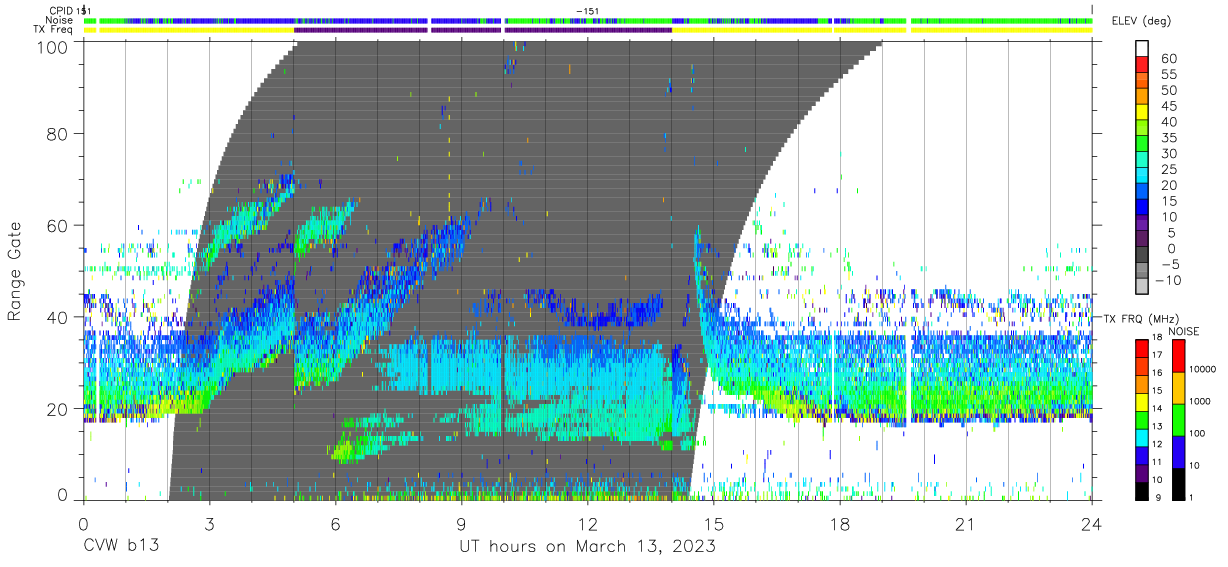The image size is (1228, 567).
Task: Click the 'Noise' row label at top
Action: click(60, 20)
